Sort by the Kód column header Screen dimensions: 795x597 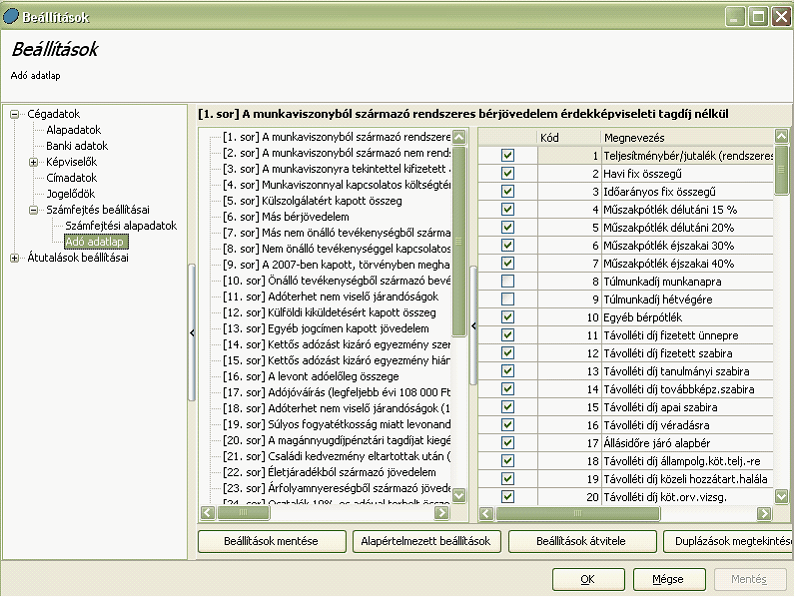pos(568,137)
